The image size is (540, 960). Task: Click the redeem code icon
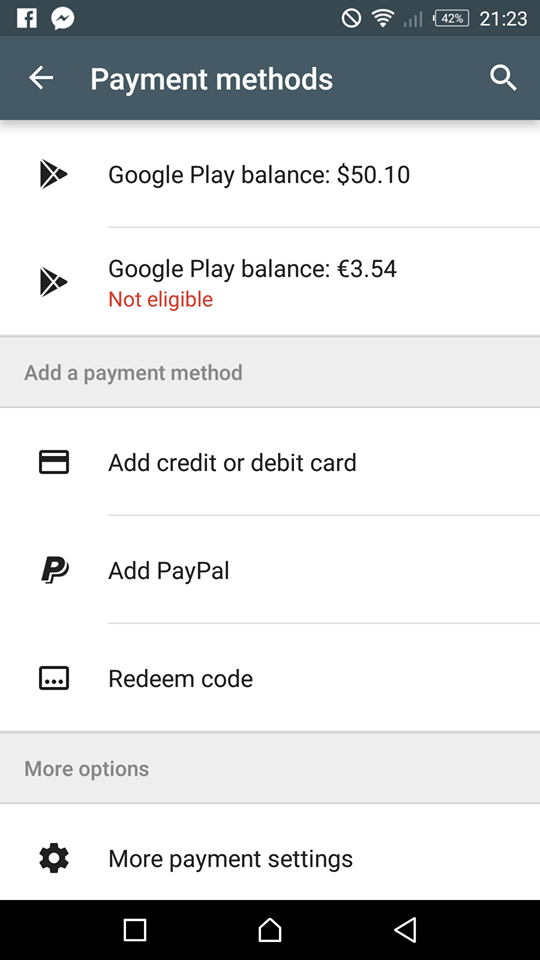[x=54, y=678]
